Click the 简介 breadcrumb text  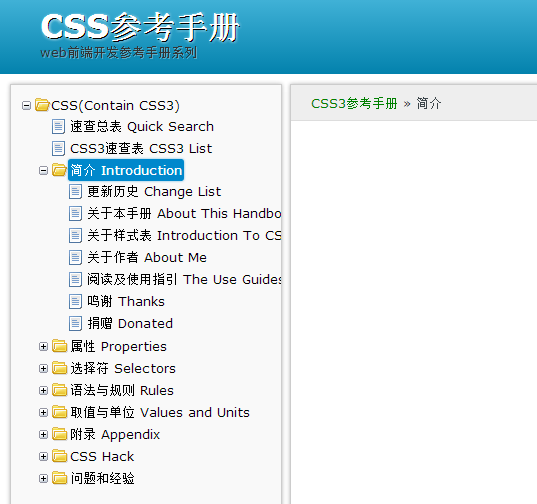[429, 103]
